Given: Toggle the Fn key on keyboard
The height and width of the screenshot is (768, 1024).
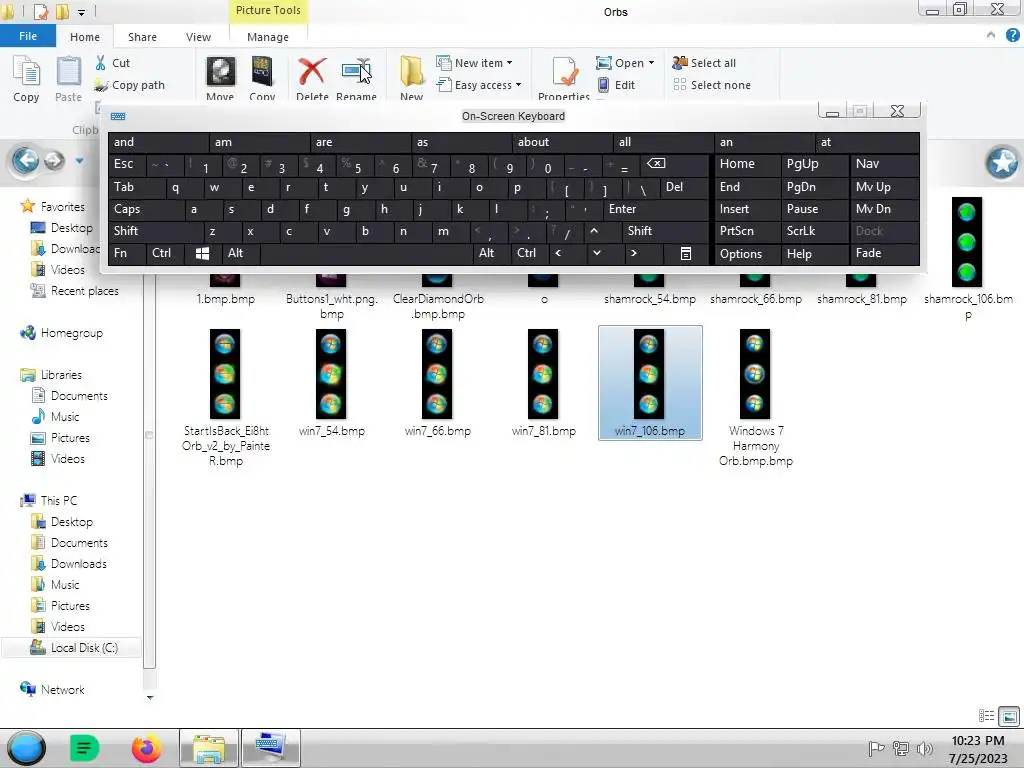Looking at the screenshot, I should [127, 253].
